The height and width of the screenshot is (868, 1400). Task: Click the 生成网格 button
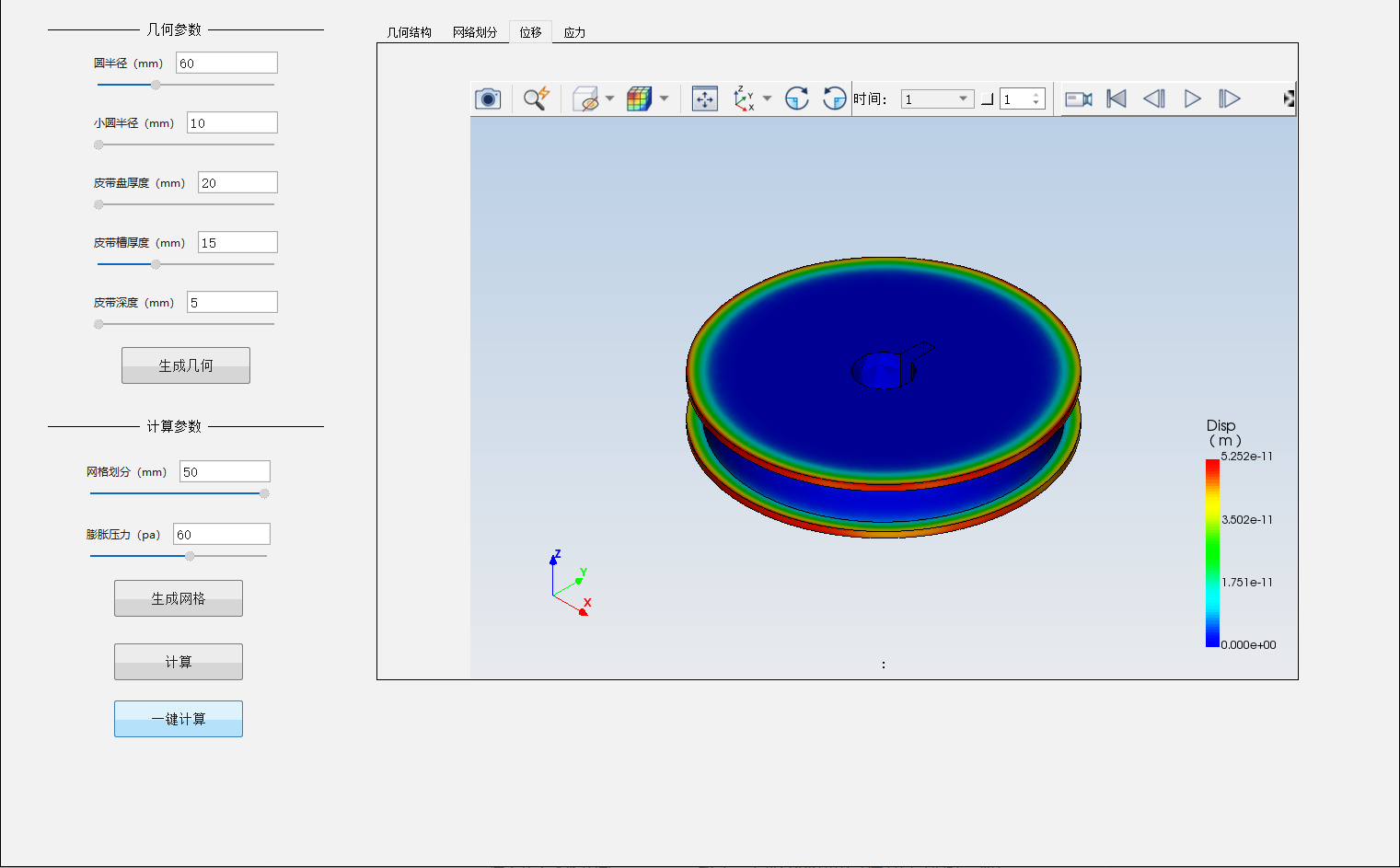tap(179, 598)
